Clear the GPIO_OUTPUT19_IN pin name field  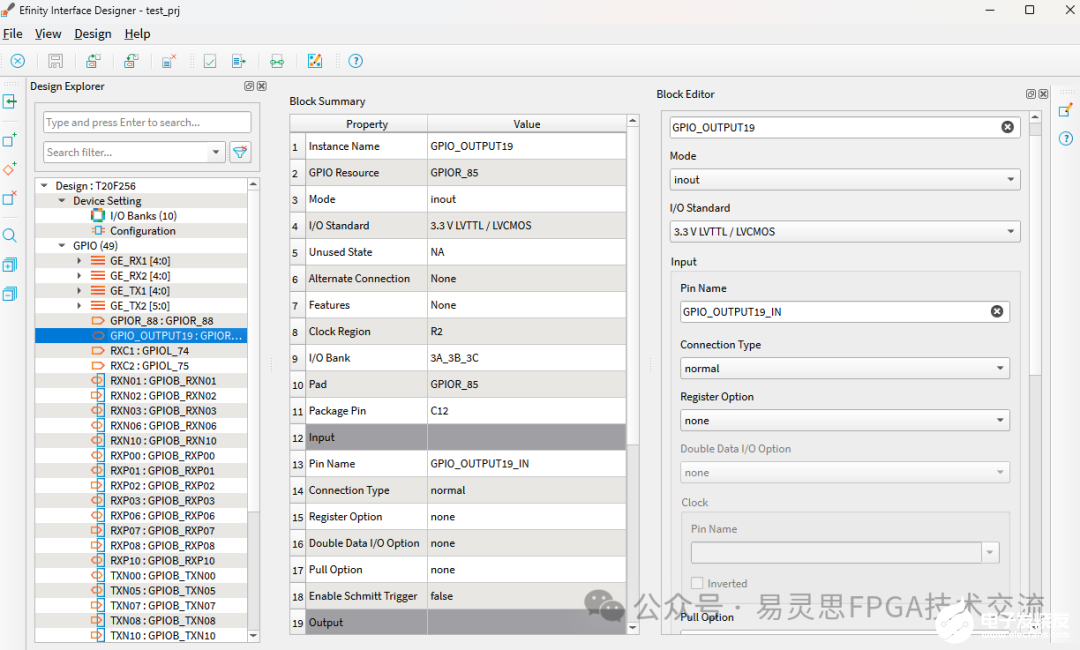[x=996, y=312]
